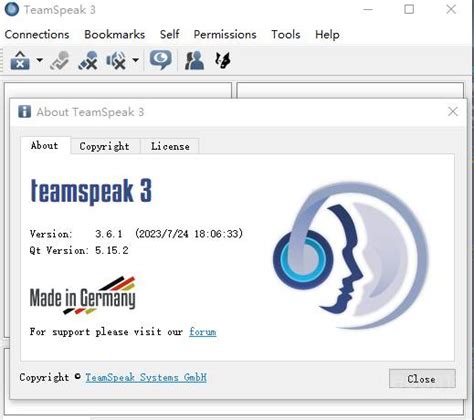Image resolution: width=474 pixels, height=420 pixels.
Task: Follow the forum support link
Action: tap(203, 332)
